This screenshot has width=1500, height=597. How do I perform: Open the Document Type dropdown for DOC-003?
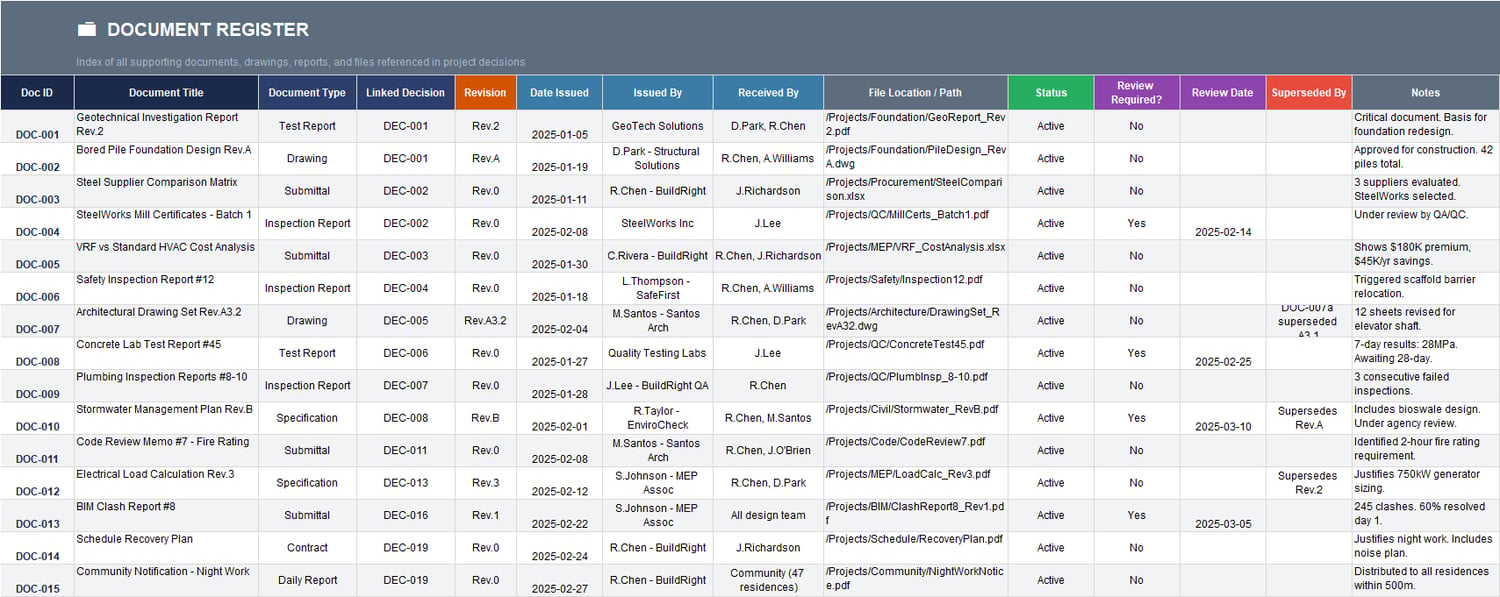tap(307, 190)
